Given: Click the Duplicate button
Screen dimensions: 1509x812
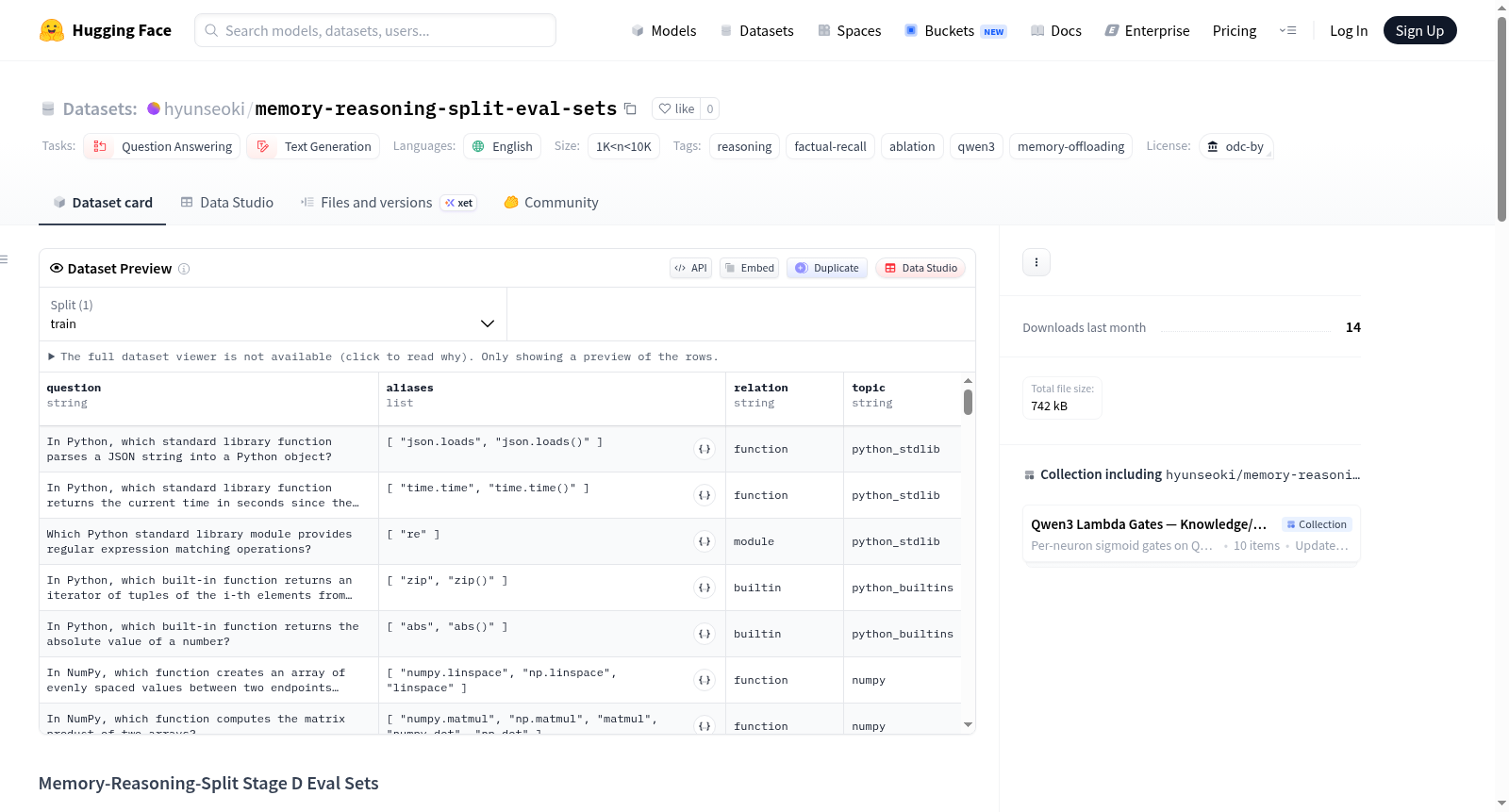Looking at the screenshot, I should click(827, 268).
